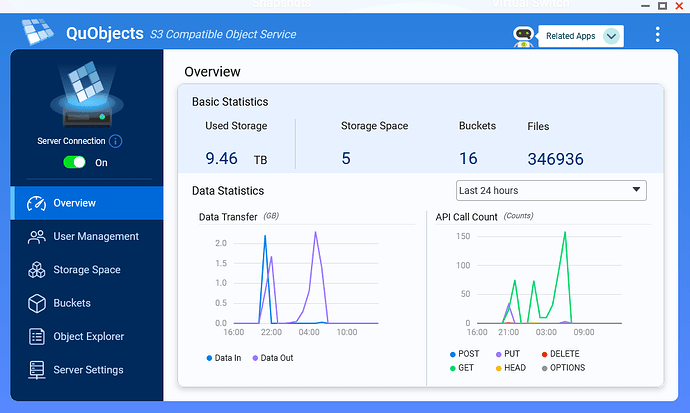Click the Buckets count 16
Screen dimensions: 690x413
pyautogui.click(x=468, y=158)
